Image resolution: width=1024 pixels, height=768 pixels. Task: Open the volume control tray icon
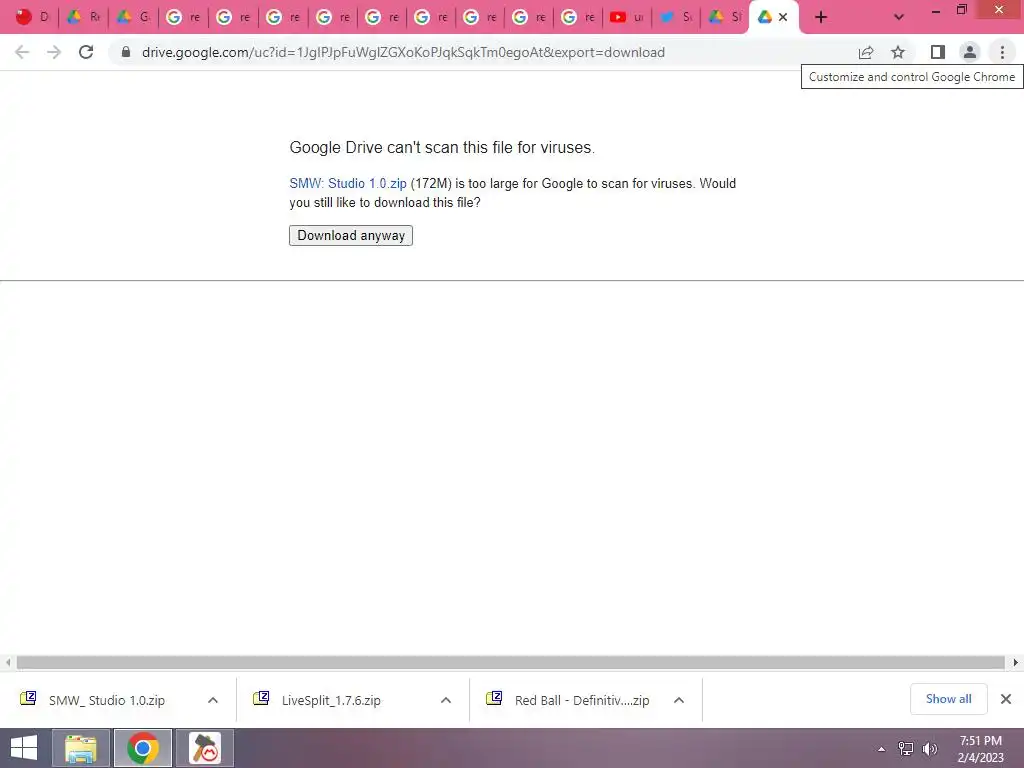[x=930, y=749]
